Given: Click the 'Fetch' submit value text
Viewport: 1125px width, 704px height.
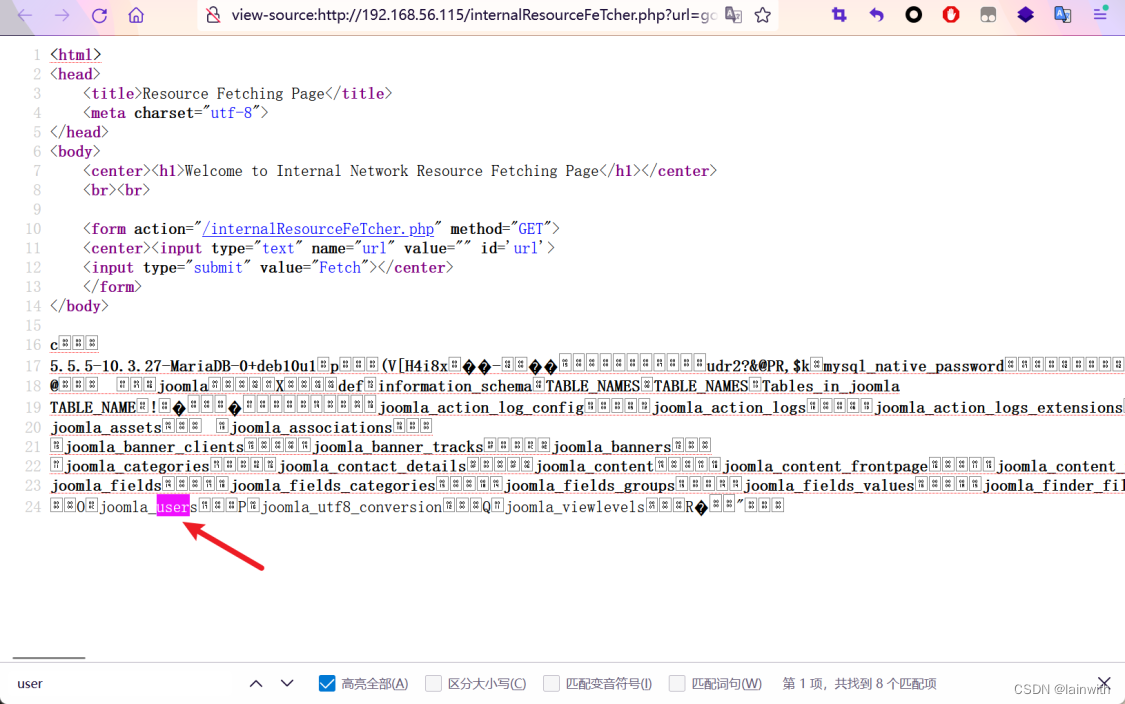Looking at the screenshot, I should (339, 268).
